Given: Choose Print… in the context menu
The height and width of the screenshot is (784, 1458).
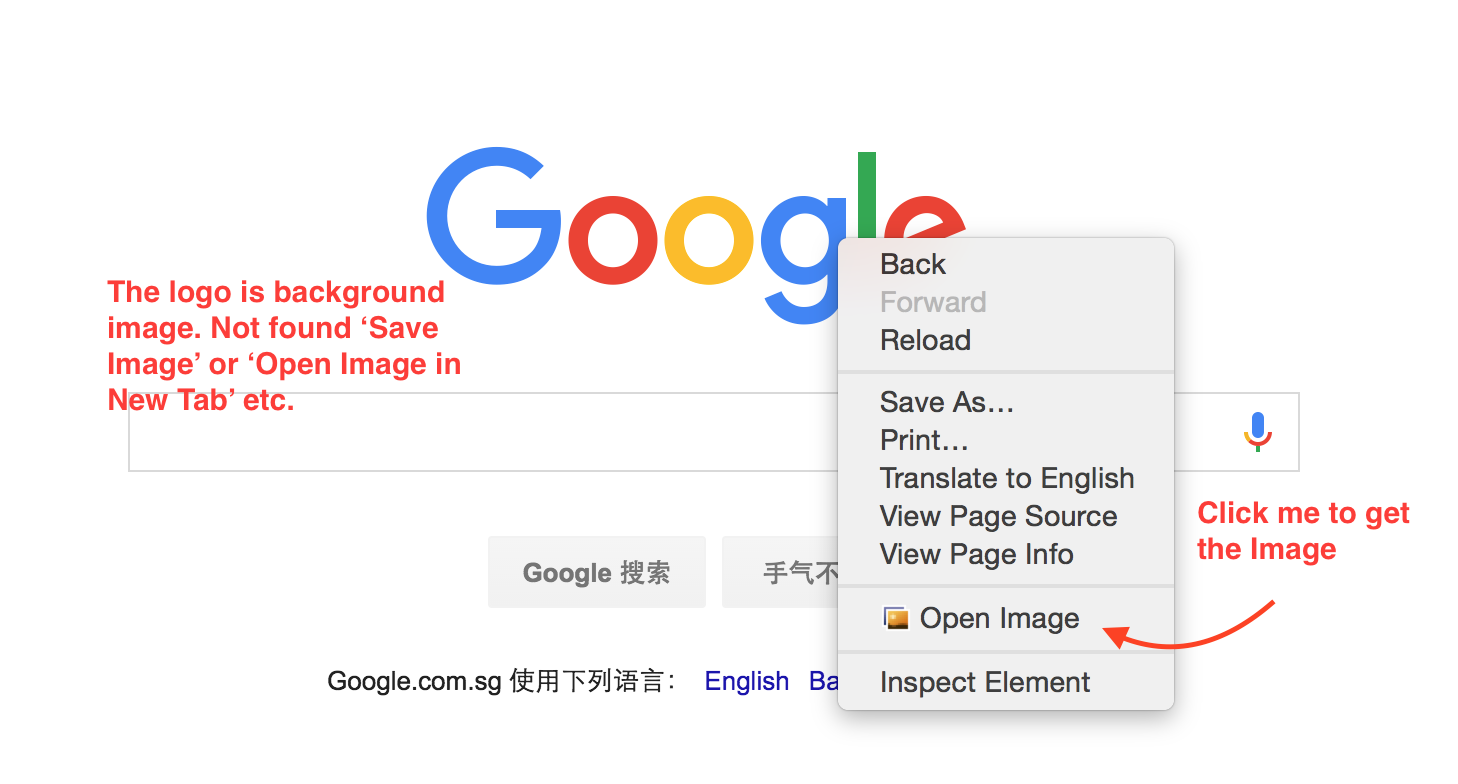Looking at the screenshot, I should click(x=1005, y=440).
